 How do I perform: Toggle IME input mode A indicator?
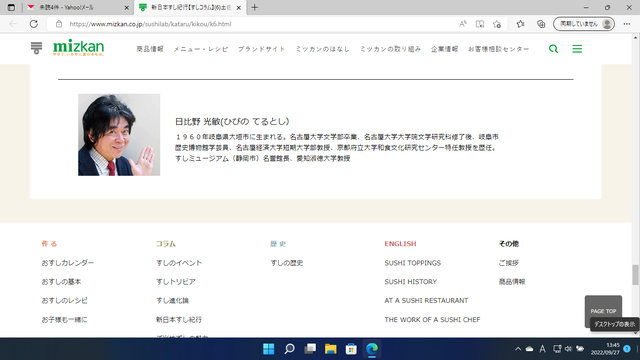[542, 349]
